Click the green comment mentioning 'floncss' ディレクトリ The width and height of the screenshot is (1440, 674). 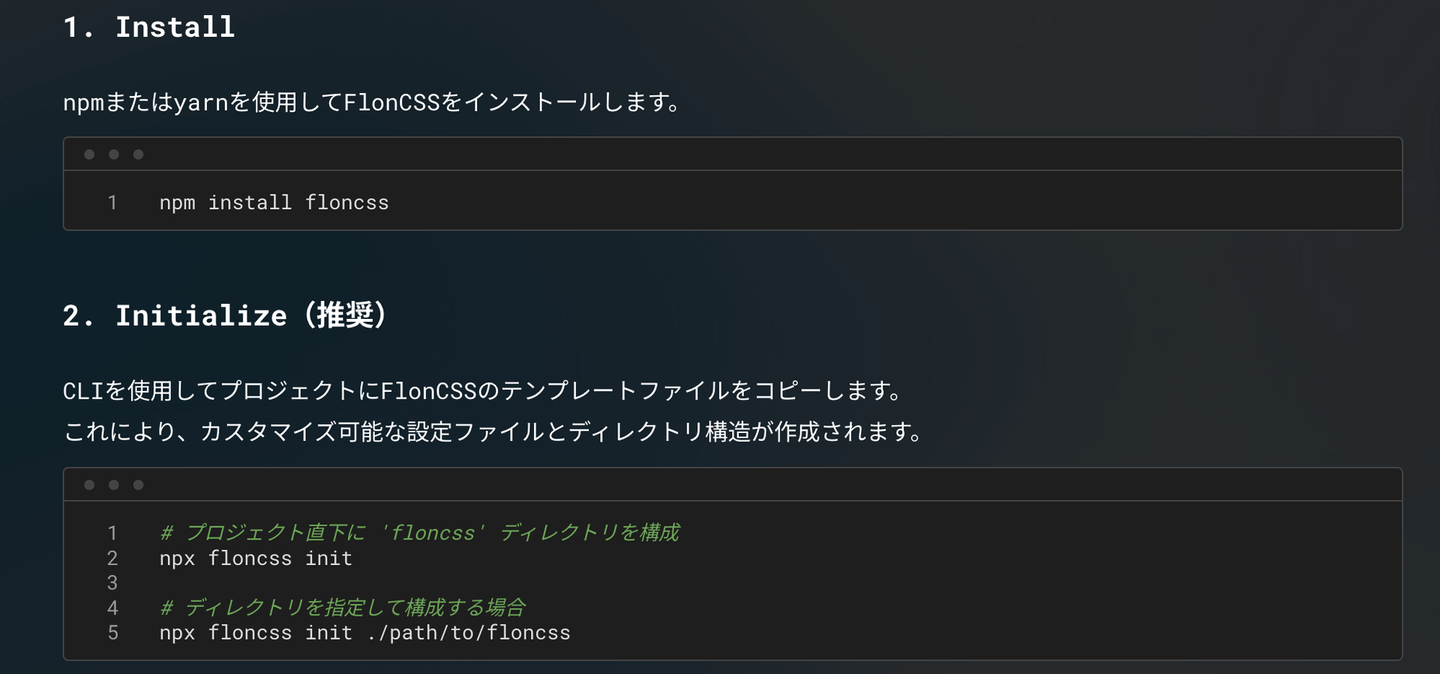click(x=419, y=533)
